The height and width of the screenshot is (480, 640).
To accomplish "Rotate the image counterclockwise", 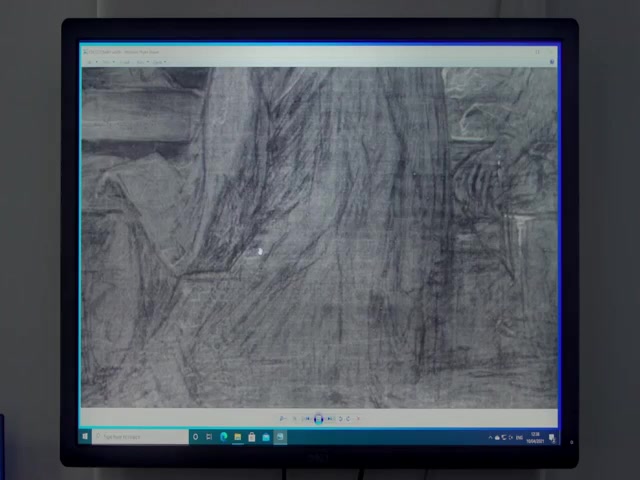I will pos(341,419).
